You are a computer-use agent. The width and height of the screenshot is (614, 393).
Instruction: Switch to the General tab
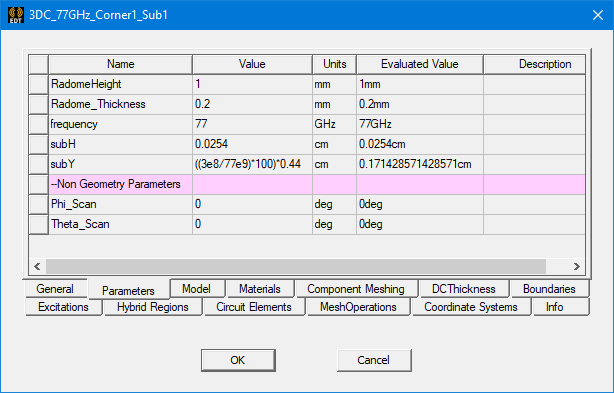click(x=55, y=289)
